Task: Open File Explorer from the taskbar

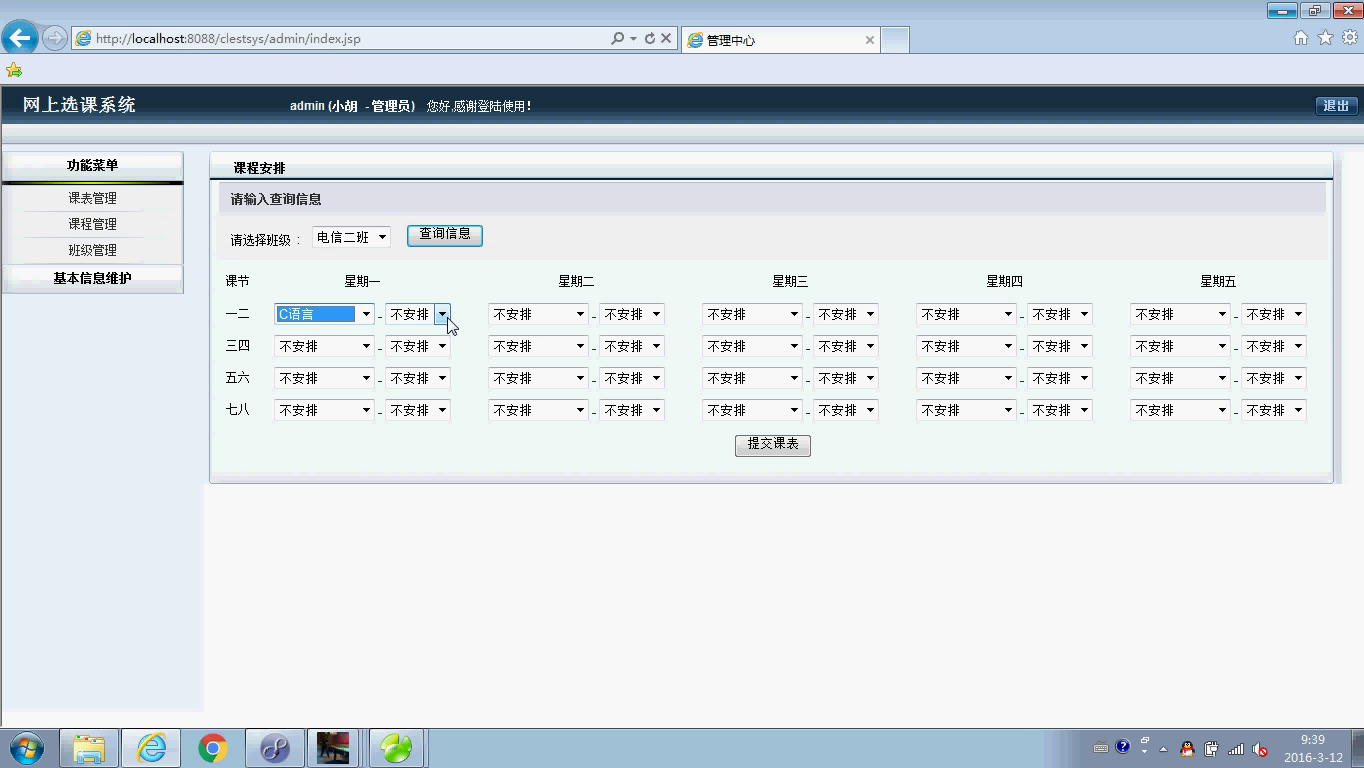Action: [x=89, y=748]
